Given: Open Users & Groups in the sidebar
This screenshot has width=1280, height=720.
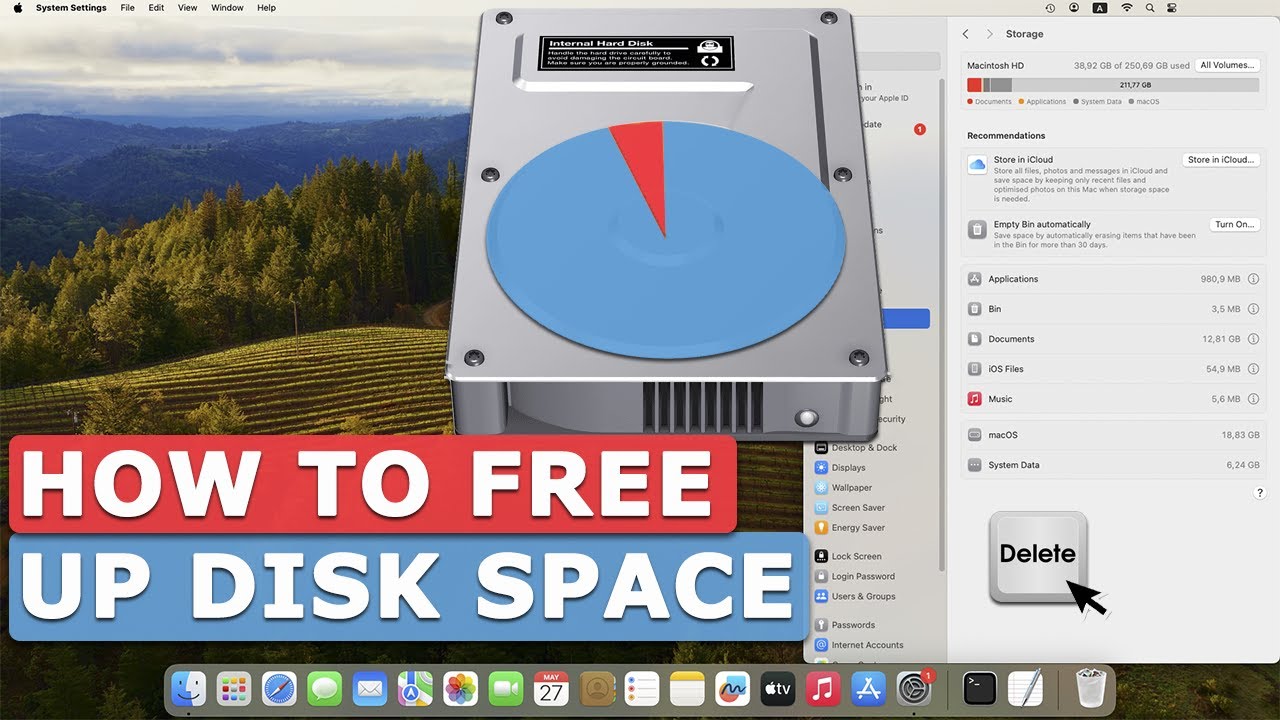Looking at the screenshot, I should [x=855, y=597].
